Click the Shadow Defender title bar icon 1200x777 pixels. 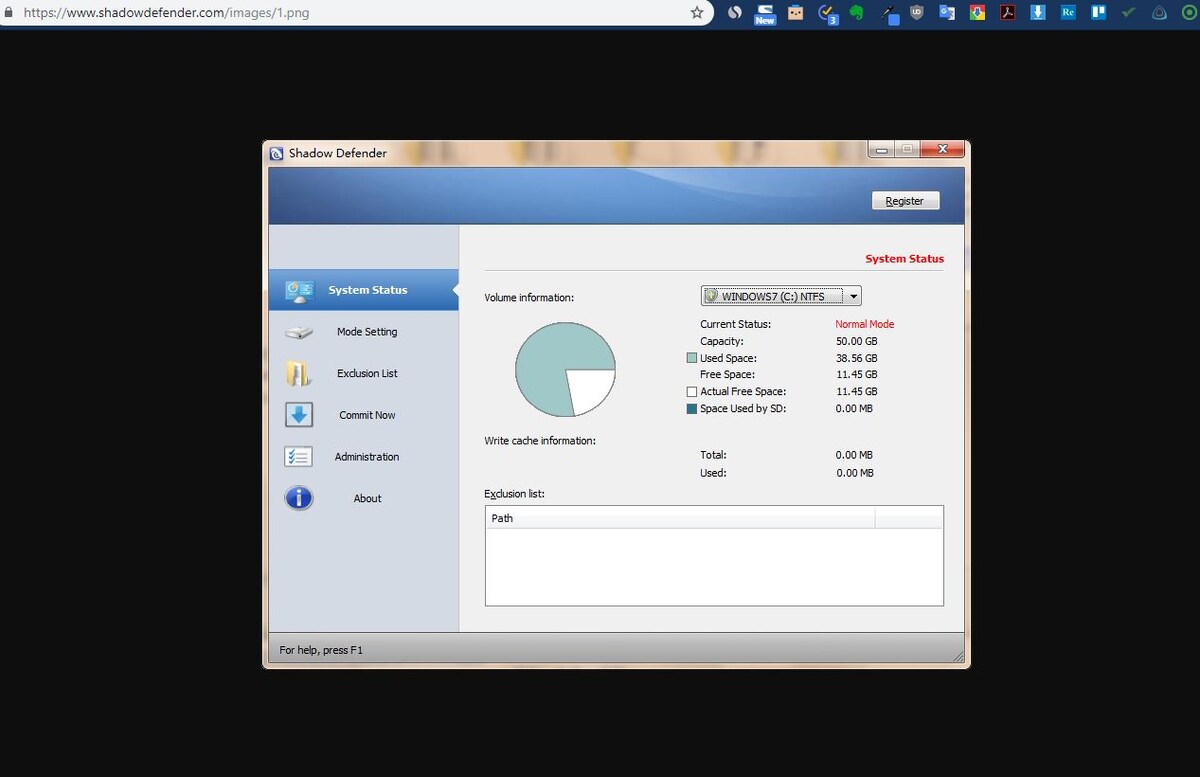click(x=277, y=153)
